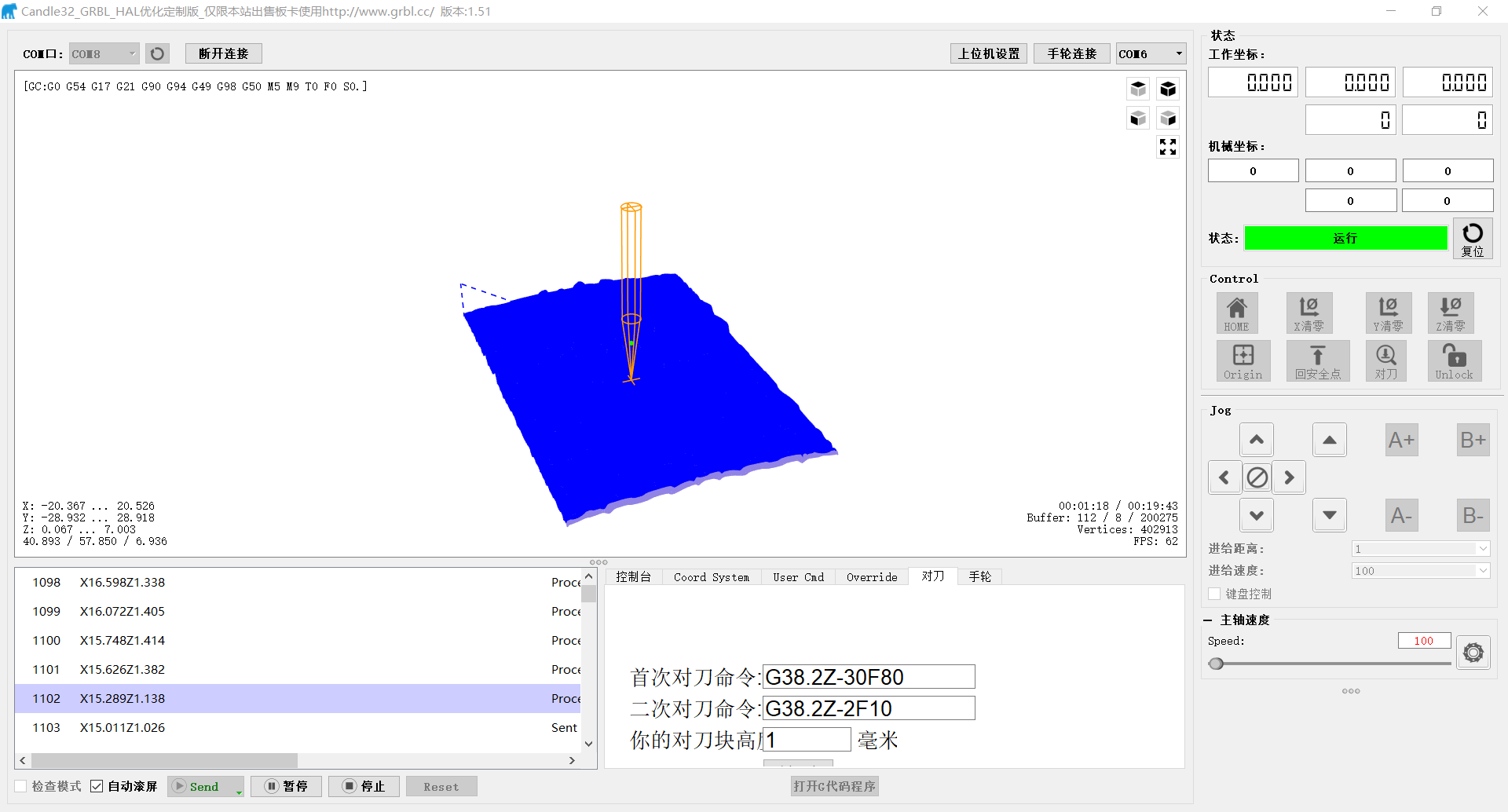
Task: Toggle the 检查模式 checkbox
Action: click(x=21, y=786)
